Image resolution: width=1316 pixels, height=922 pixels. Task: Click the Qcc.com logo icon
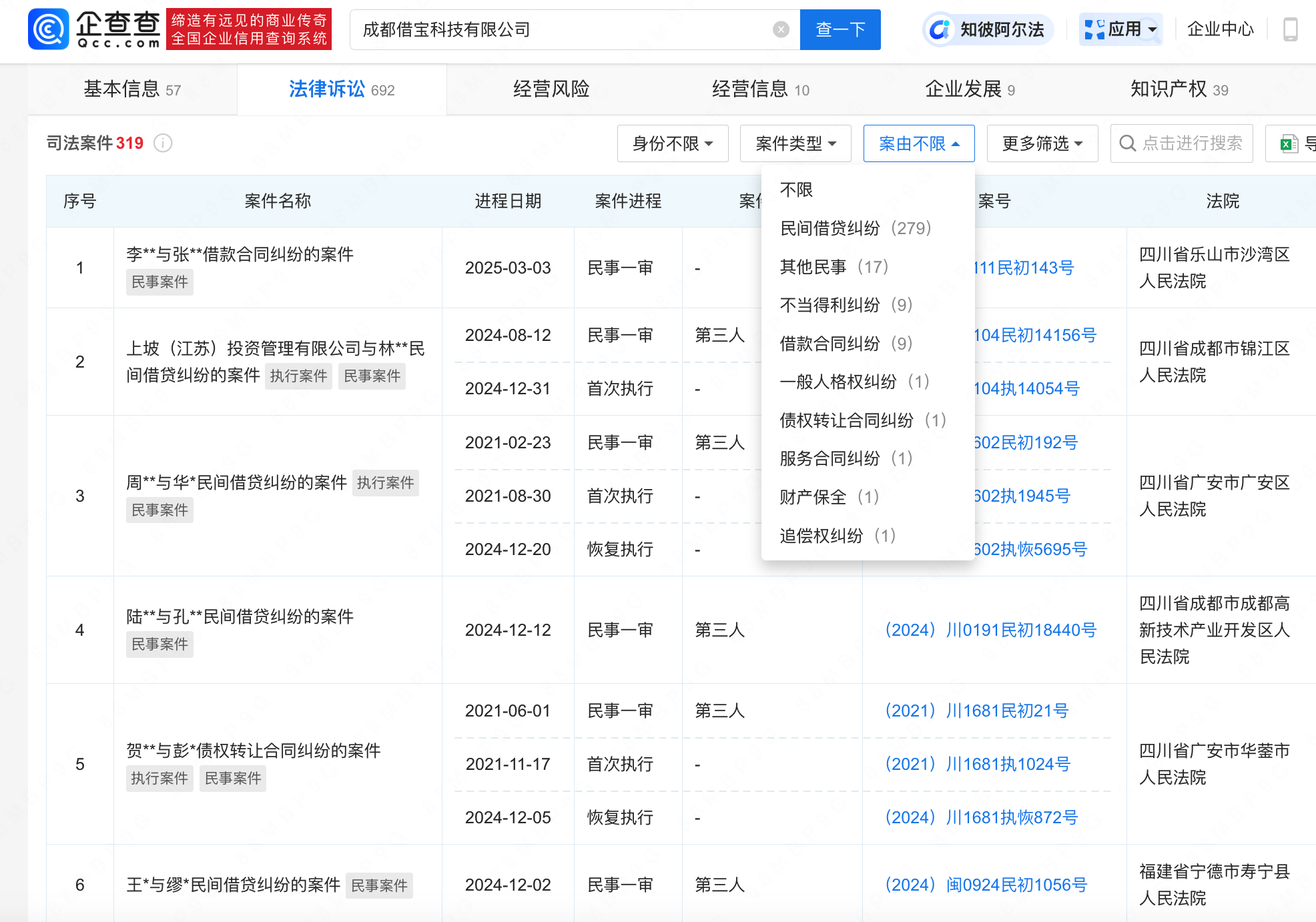pos(49,29)
